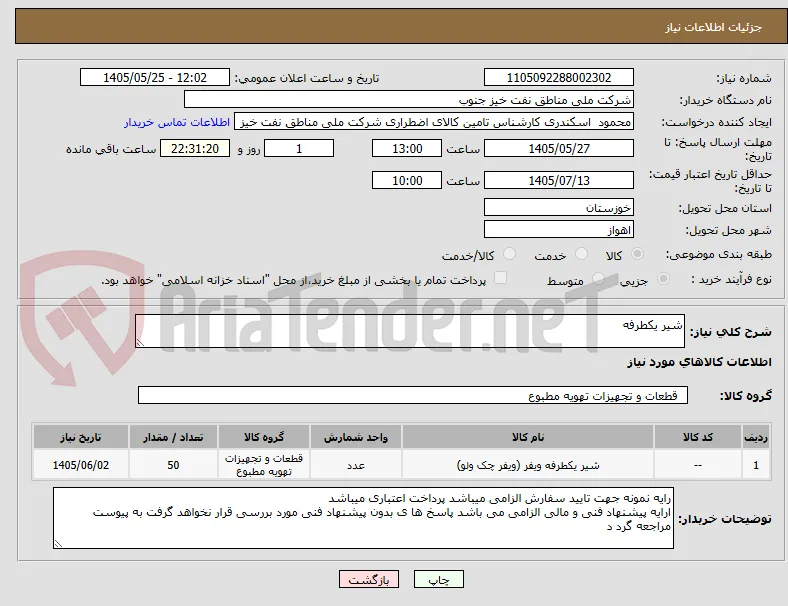Viewport: 788px width, 606px height.
Task: Click the item name شیر یکطرفه ویفر cell
Action: 528,465
